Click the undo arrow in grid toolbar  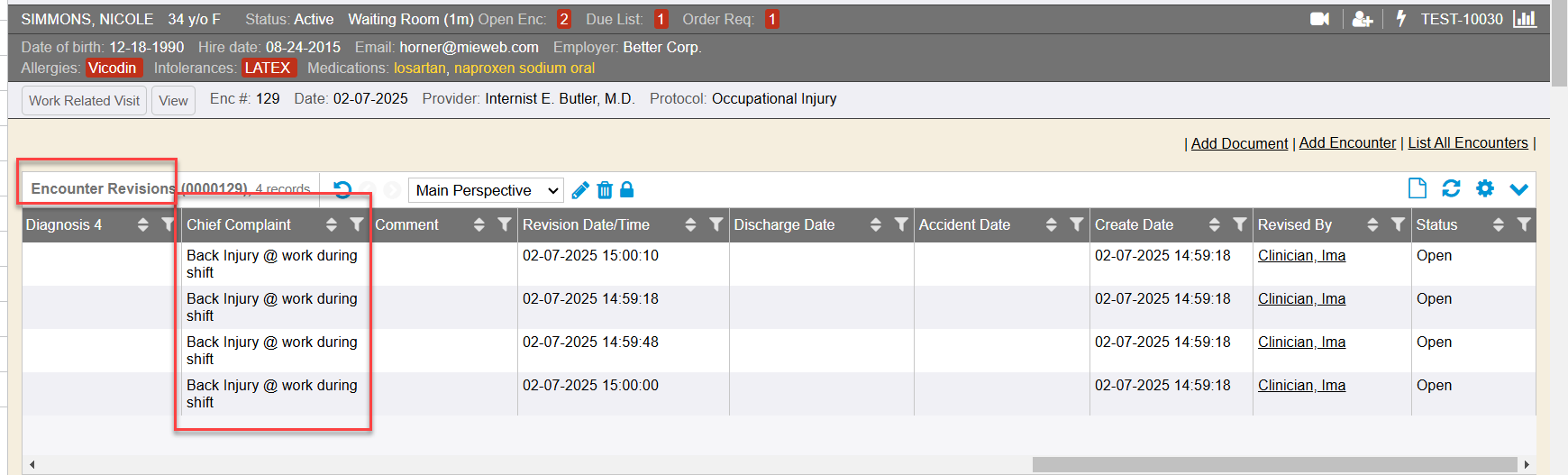(342, 189)
